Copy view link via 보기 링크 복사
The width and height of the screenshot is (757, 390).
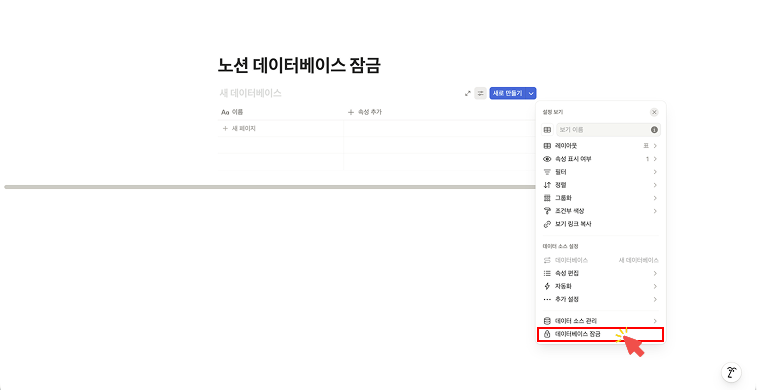click(x=601, y=224)
